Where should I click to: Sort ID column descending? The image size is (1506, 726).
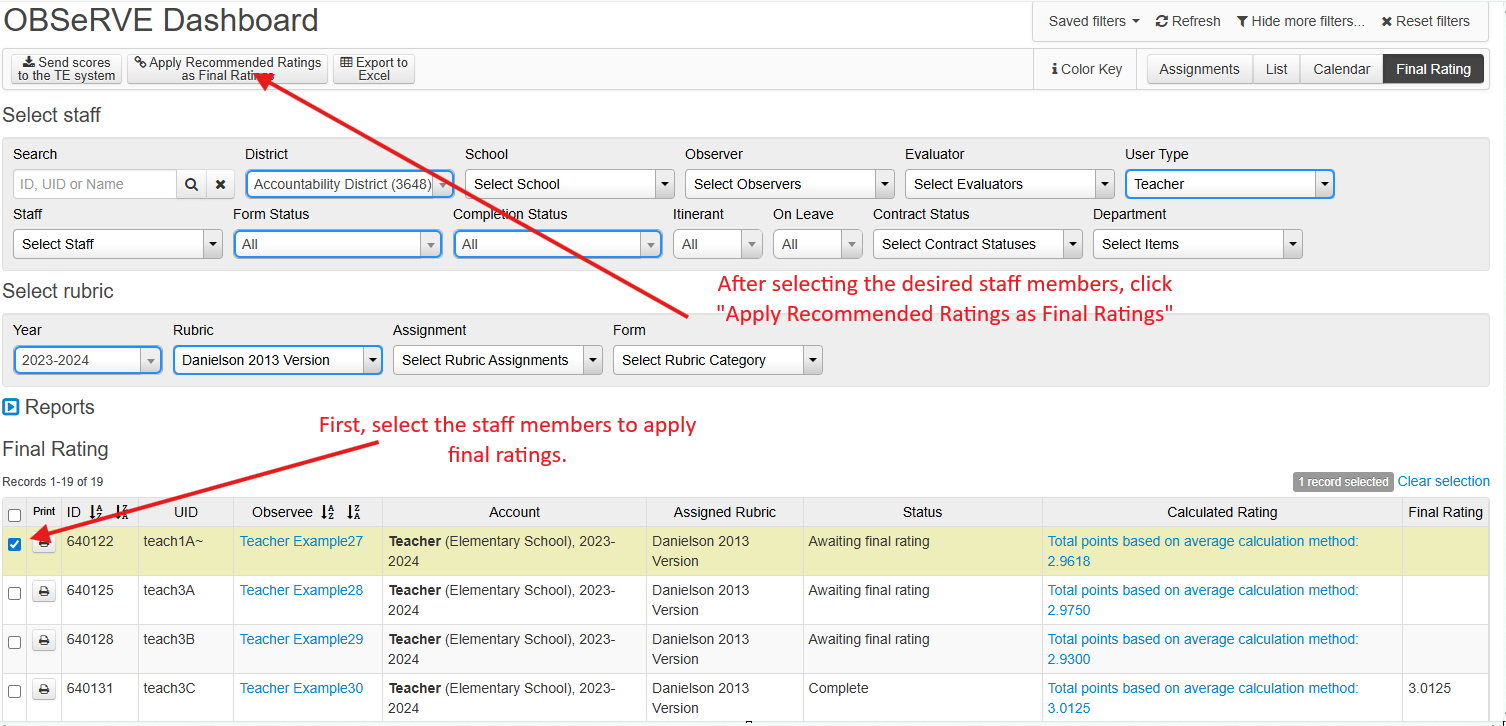(121, 512)
